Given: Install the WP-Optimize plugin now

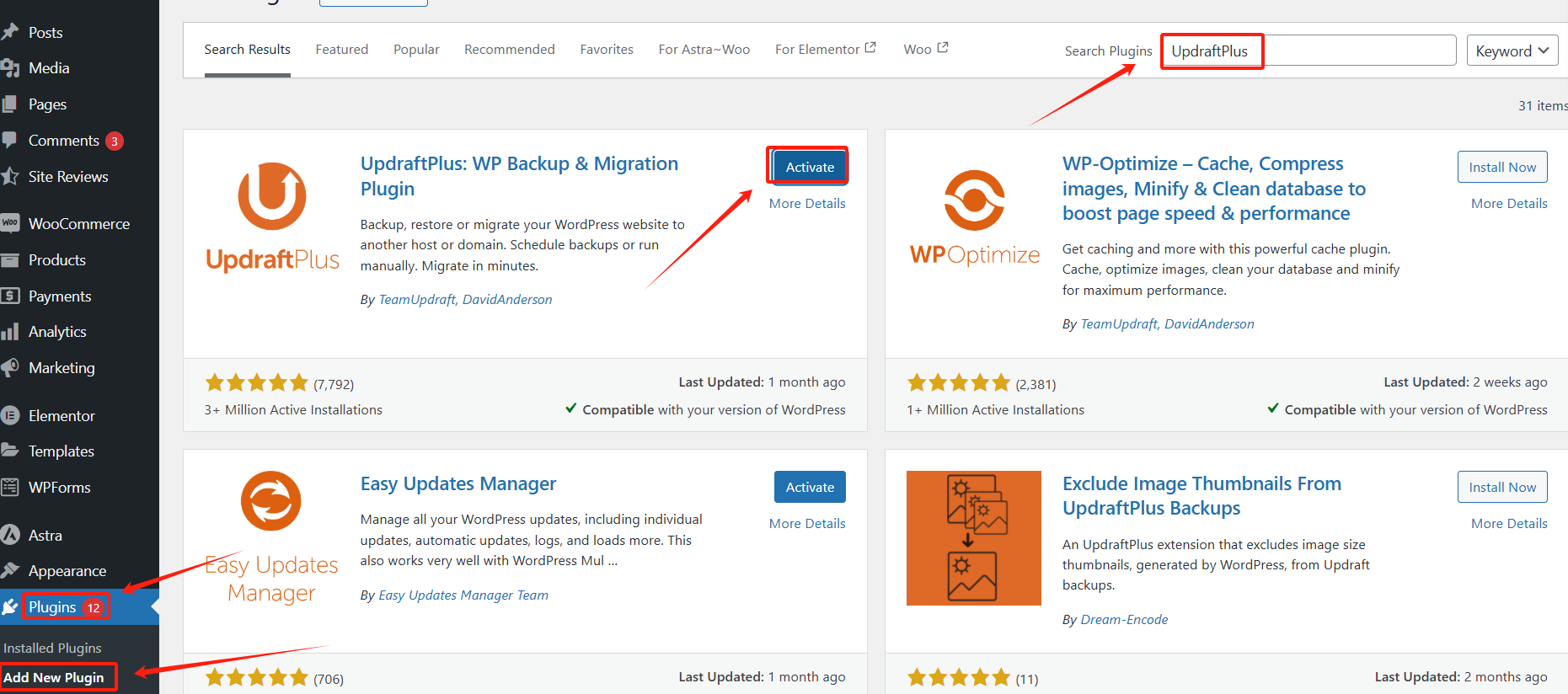Looking at the screenshot, I should (x=1501, y=167).
